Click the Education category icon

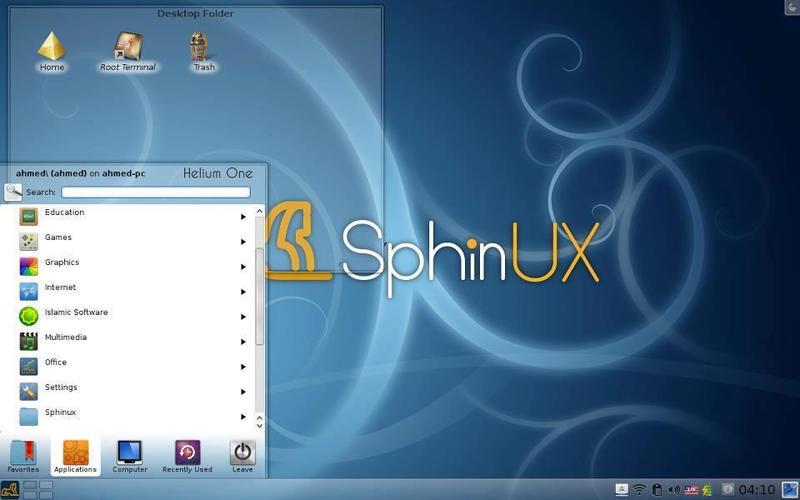[29, 217]
